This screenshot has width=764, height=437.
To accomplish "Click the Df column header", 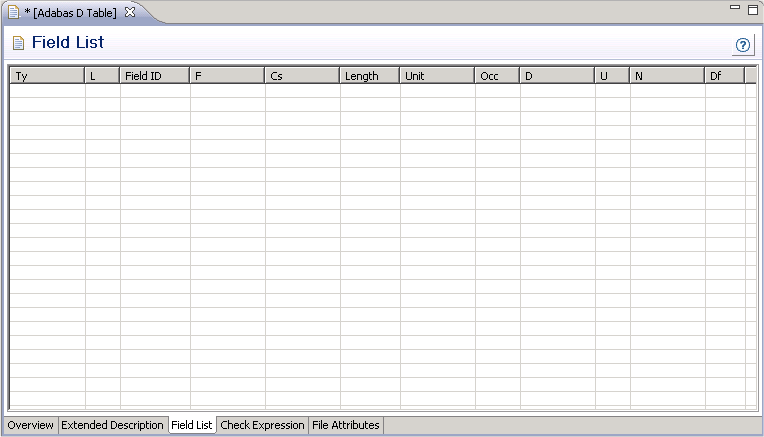I will pos(725,76).
